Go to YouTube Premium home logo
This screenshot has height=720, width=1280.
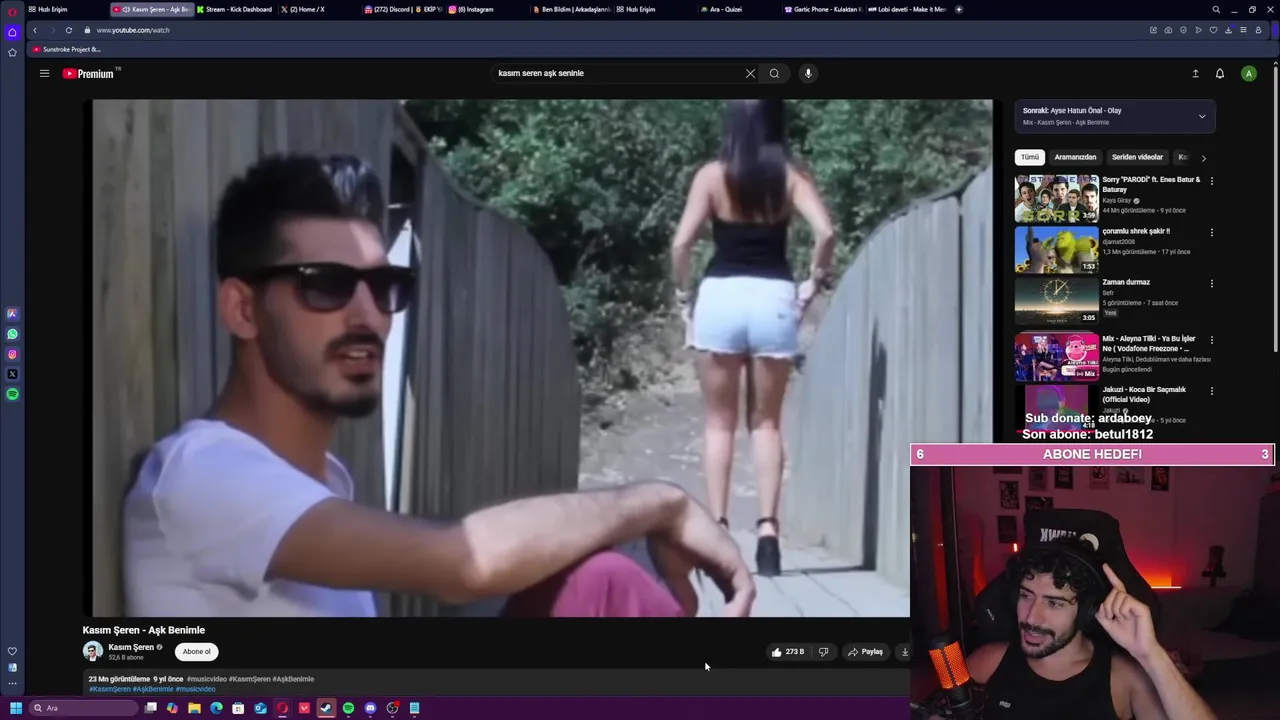pos(90,73)
